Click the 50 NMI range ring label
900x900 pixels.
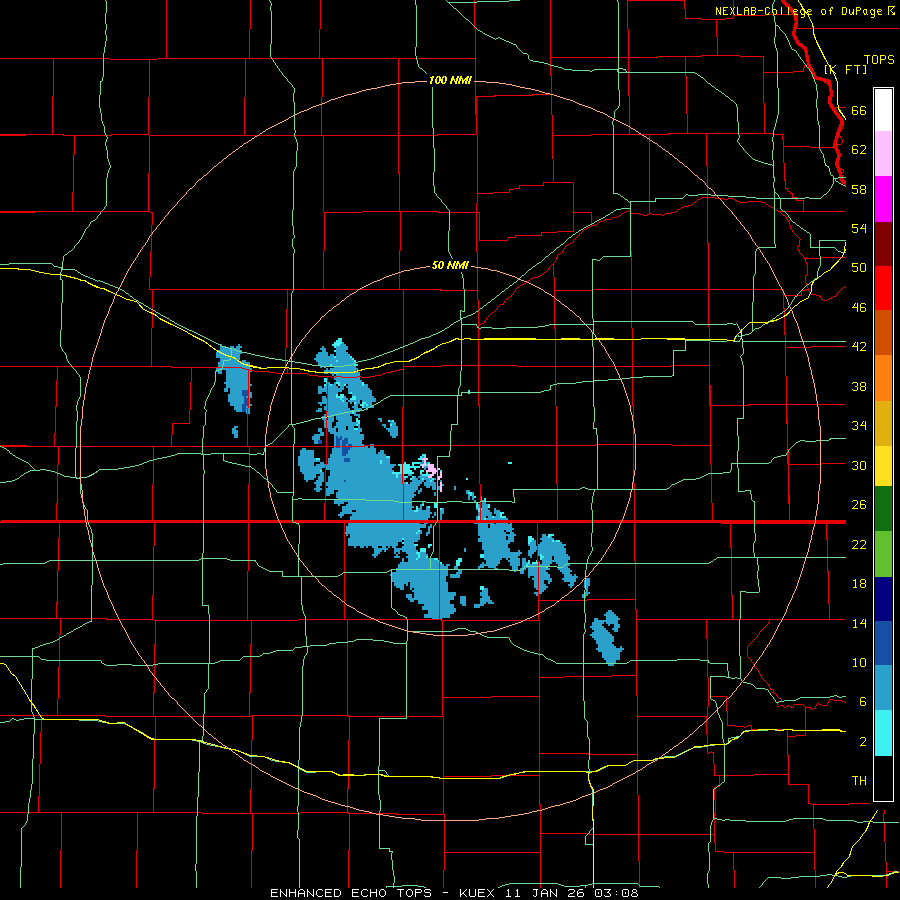tap(450, 265)
